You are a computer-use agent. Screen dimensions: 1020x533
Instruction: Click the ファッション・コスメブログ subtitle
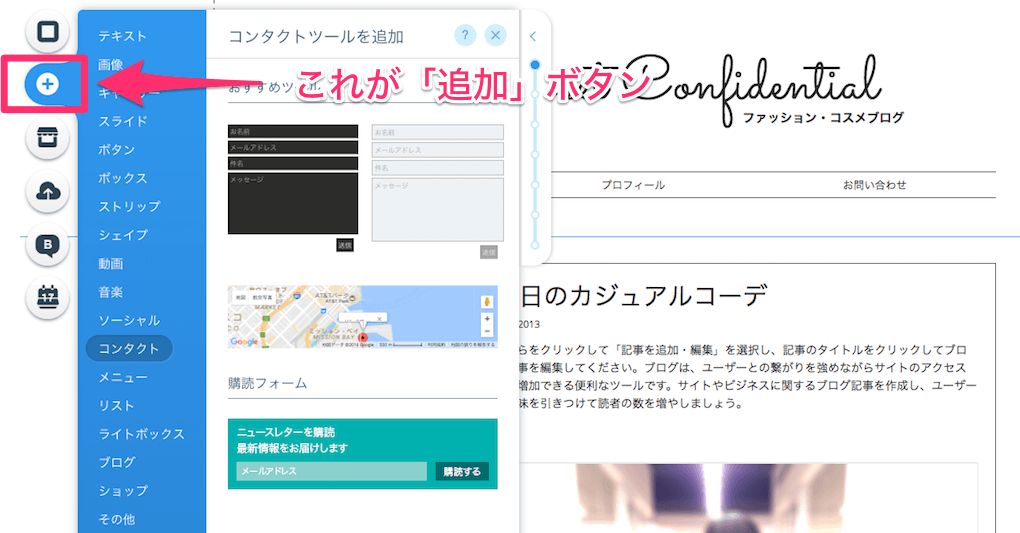[823, 118]
